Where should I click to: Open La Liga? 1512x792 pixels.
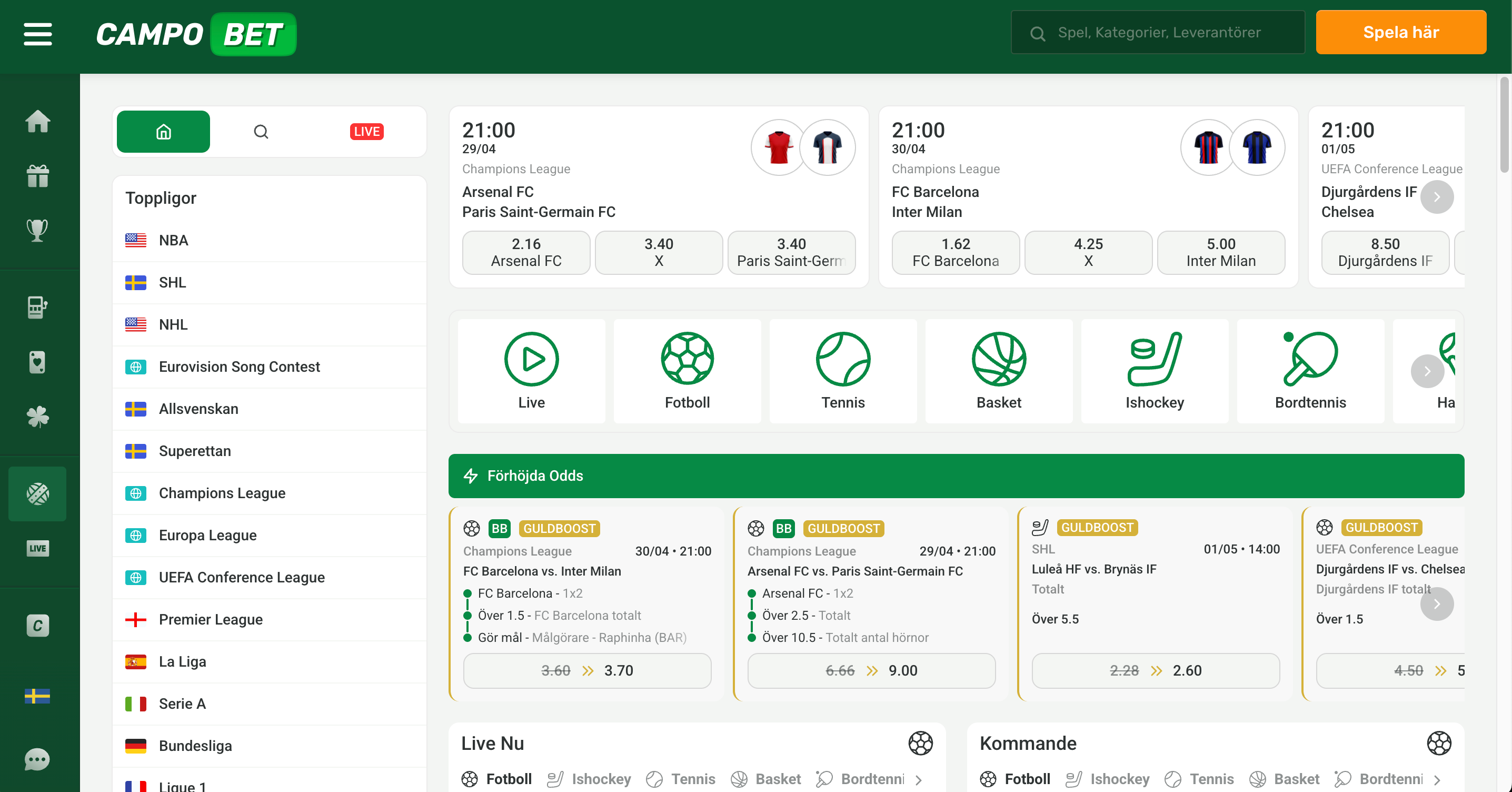(x=270, y=661)
